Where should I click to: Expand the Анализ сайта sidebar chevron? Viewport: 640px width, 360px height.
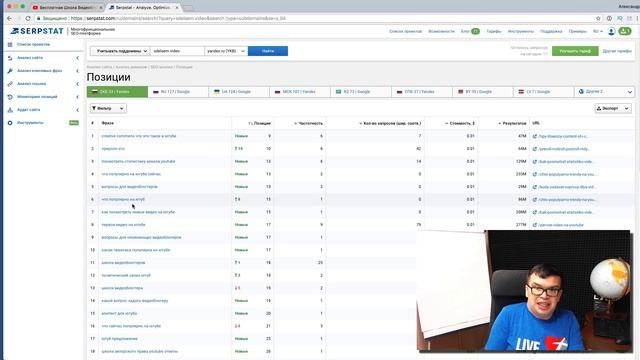[78, 58]
